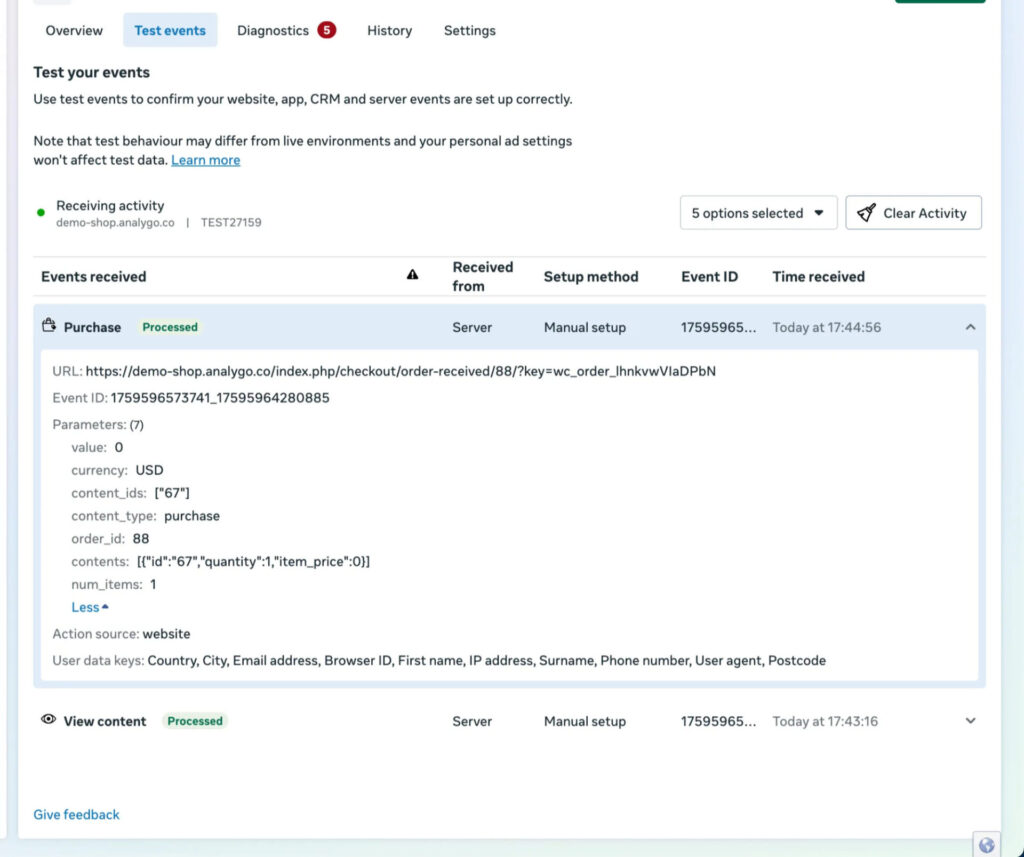The width and height of the screenshot is (1024, 857).
Task: Click the Purchase event shopping bag icon
Action: tap(48, 326)
